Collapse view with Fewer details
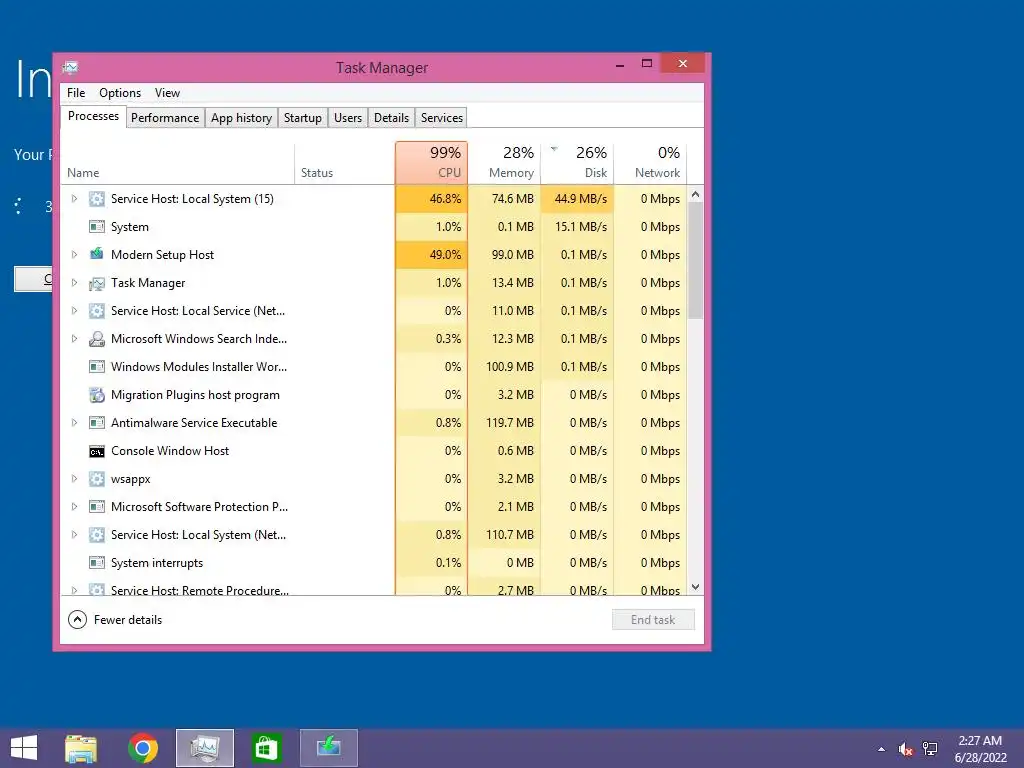 [x=115, y=620]
